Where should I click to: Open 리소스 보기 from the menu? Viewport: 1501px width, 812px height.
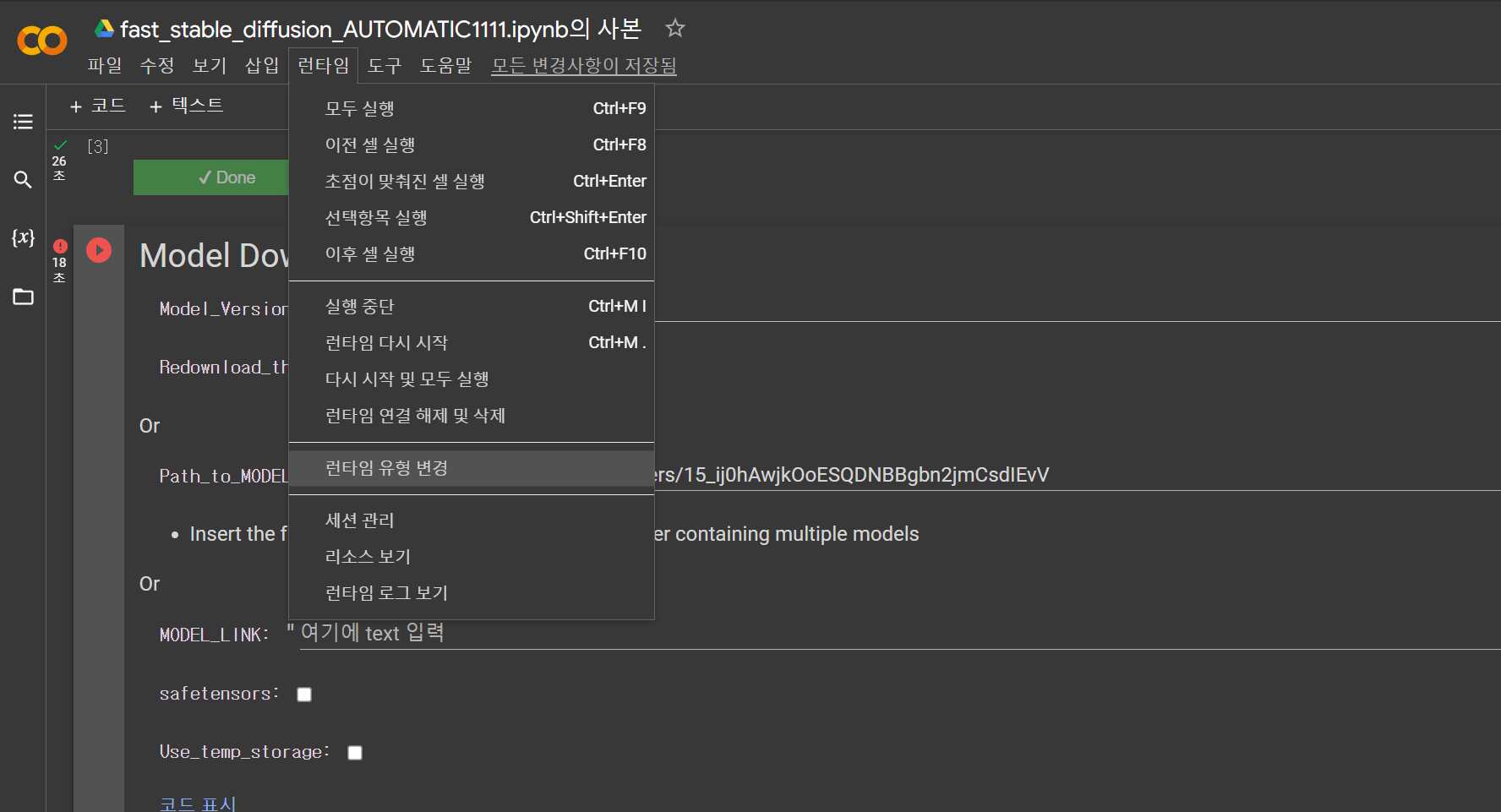pos(472,556)
